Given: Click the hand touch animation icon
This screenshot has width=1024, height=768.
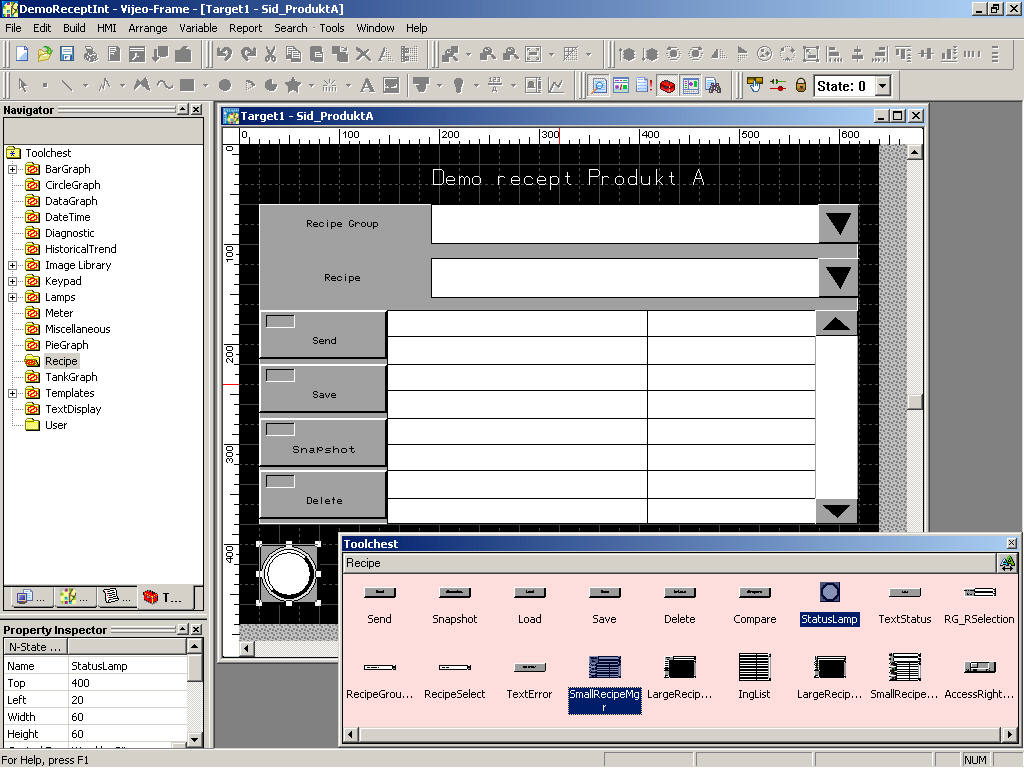Looking at the screenshot, I should click(x=755, y=86).
